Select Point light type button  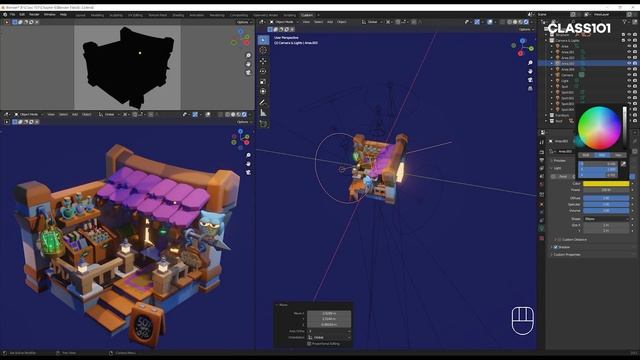click(x=563, y=176)
